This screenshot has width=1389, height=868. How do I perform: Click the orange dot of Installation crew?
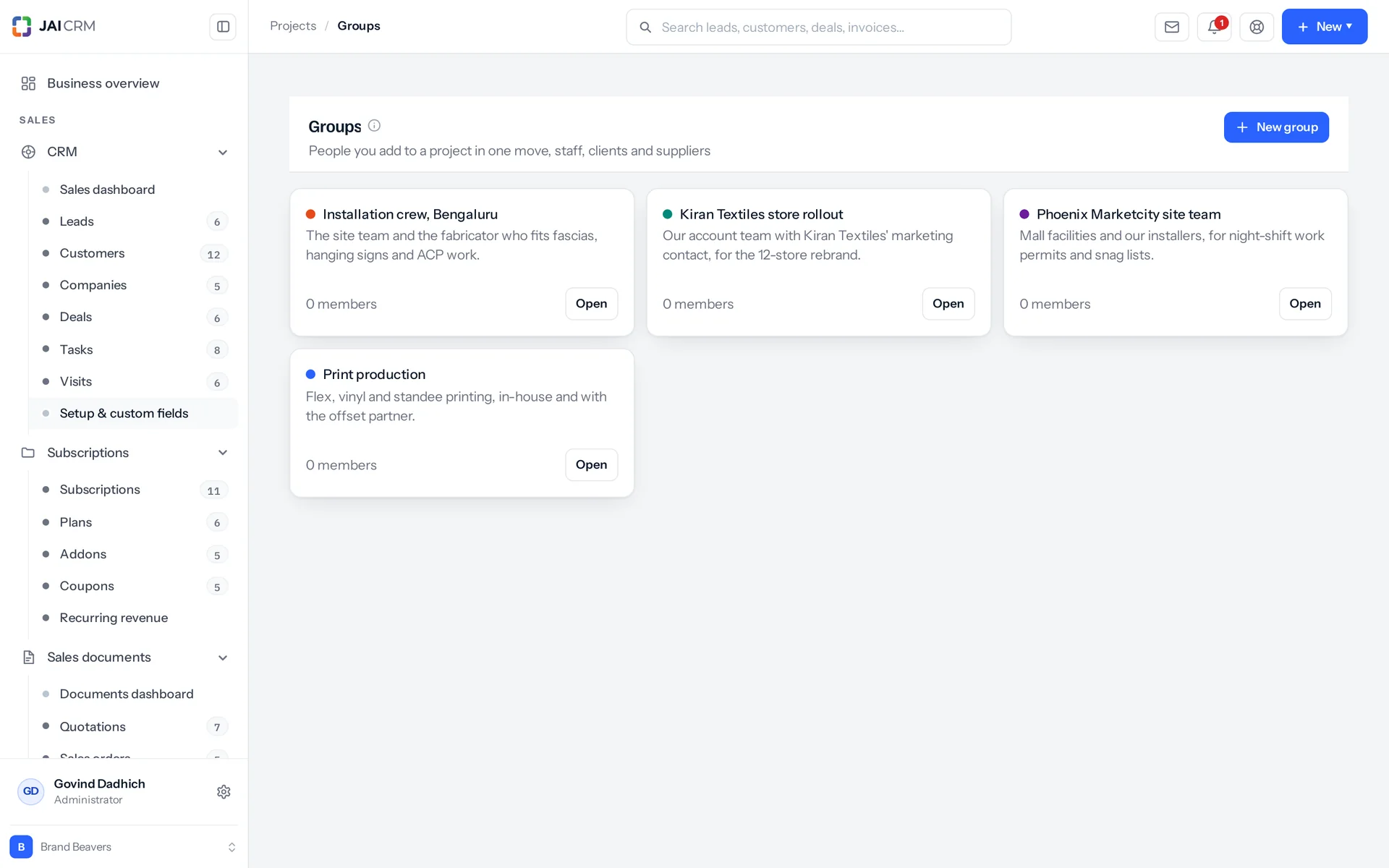pyautogui.click(x=310, y=214)
